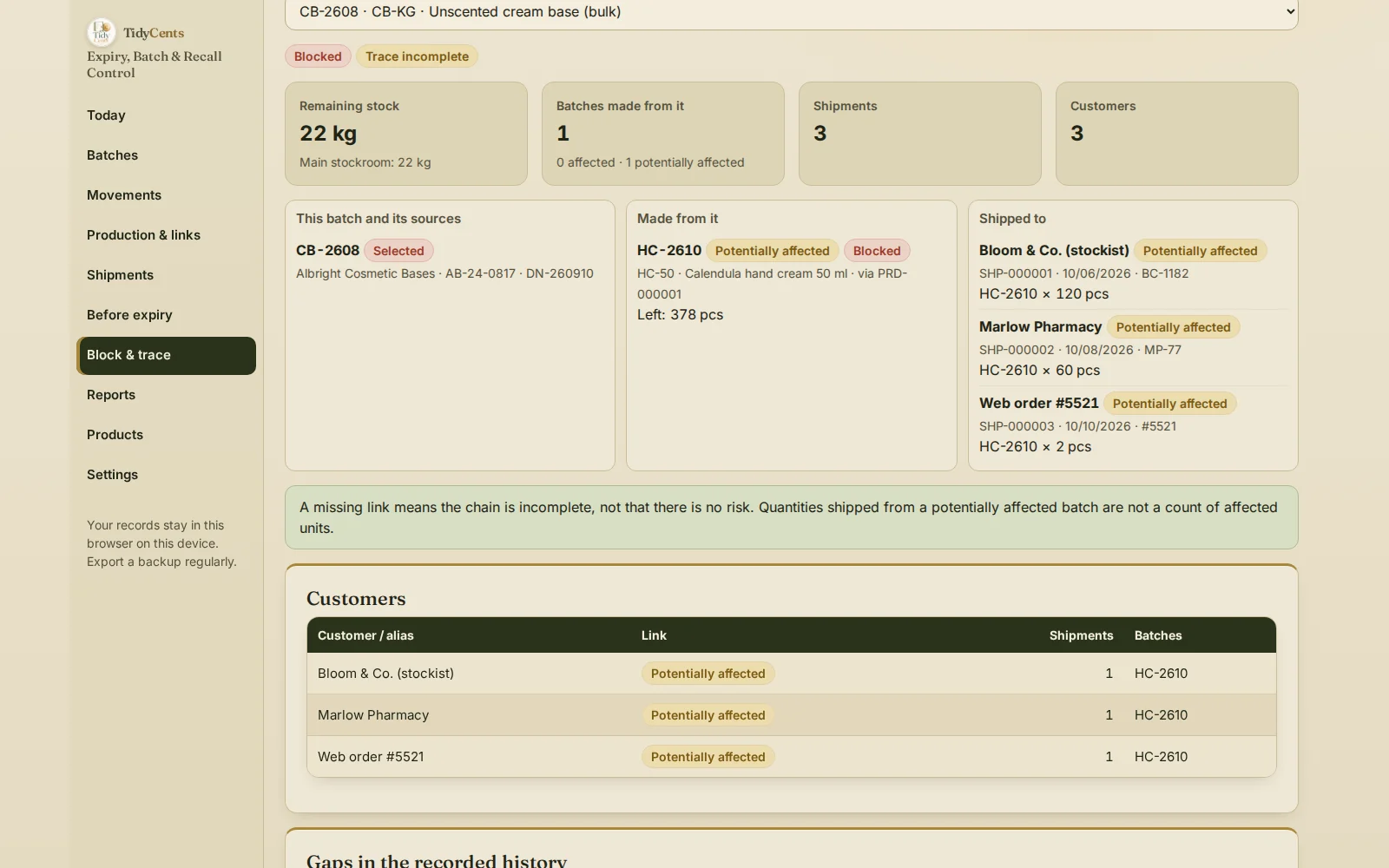Open Shipments in the sidebar
Viewport: 1389px width, 868px height.
(166, 275)
